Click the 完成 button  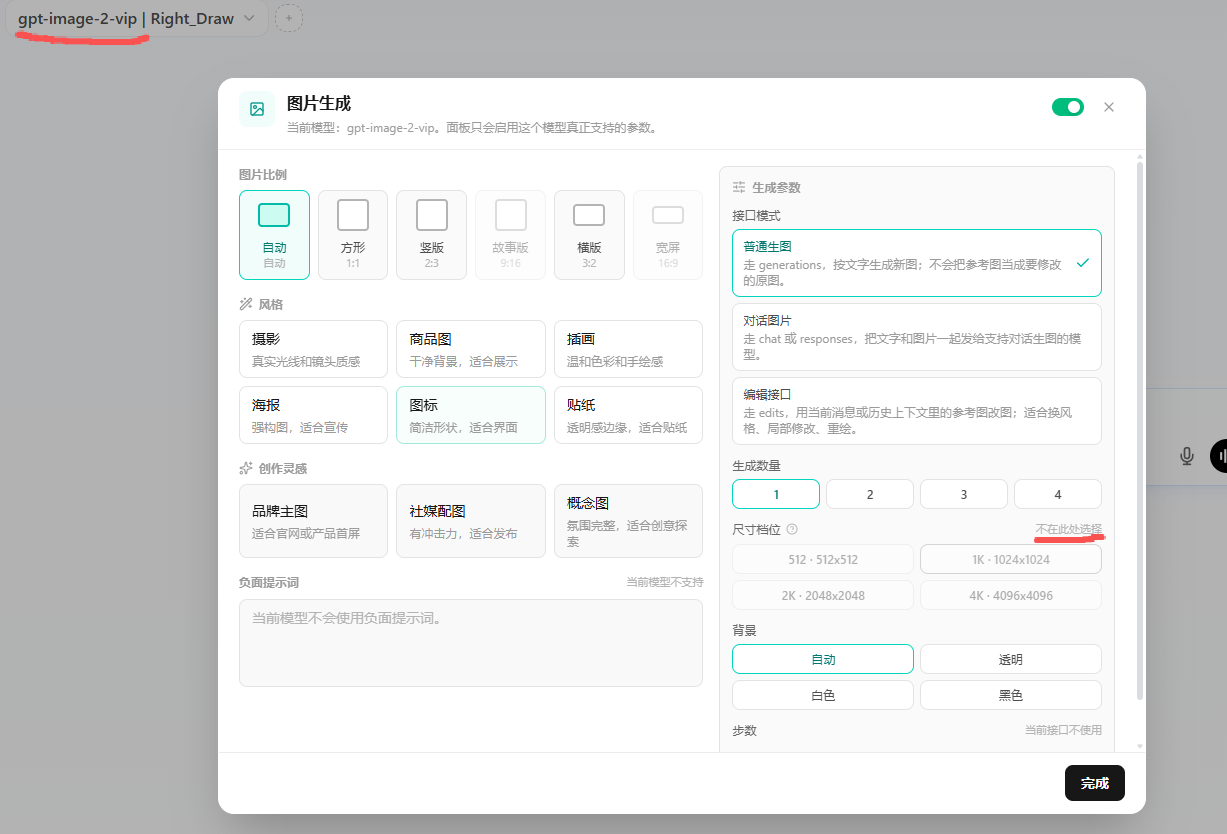[1095, 783]
